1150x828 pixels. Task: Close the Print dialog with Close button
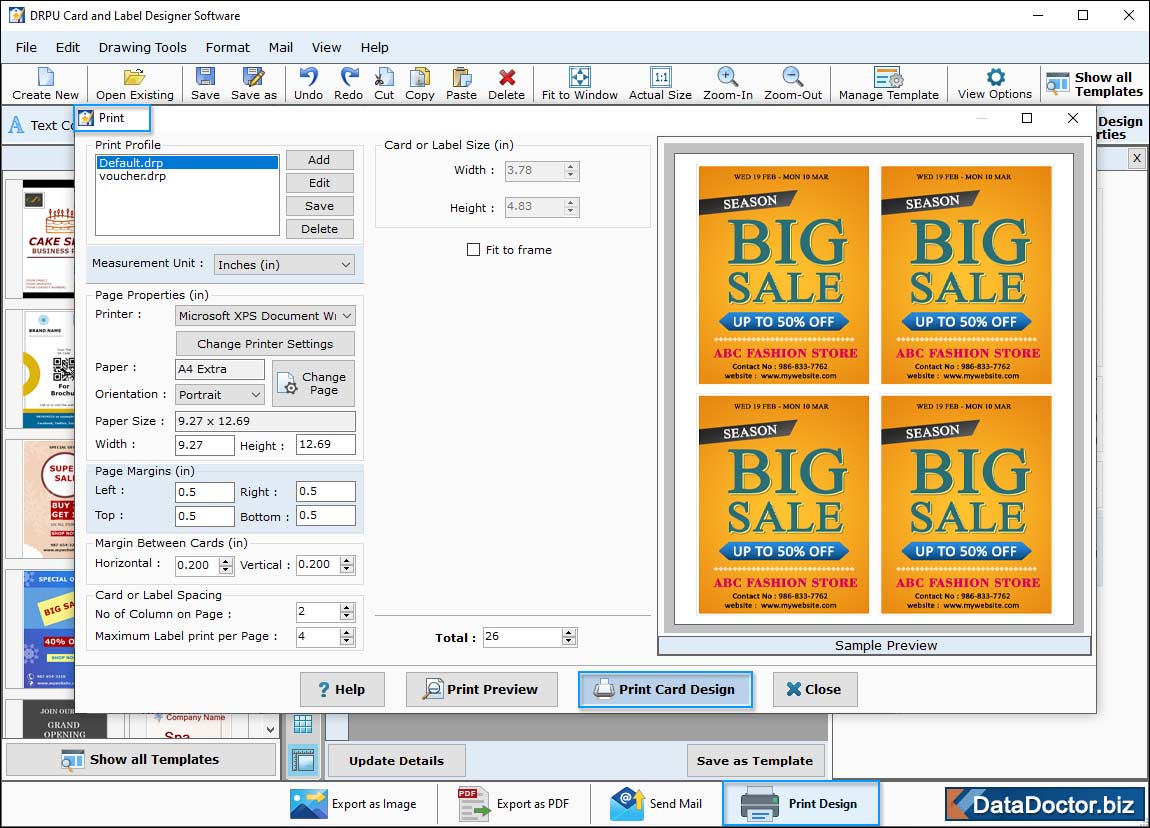[815, 689]
